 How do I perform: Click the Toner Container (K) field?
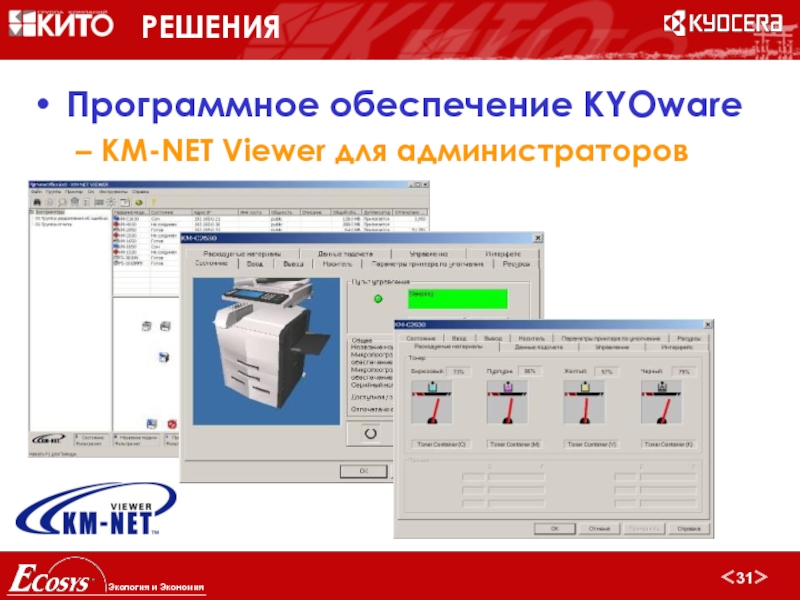click(x=668, y=444)
